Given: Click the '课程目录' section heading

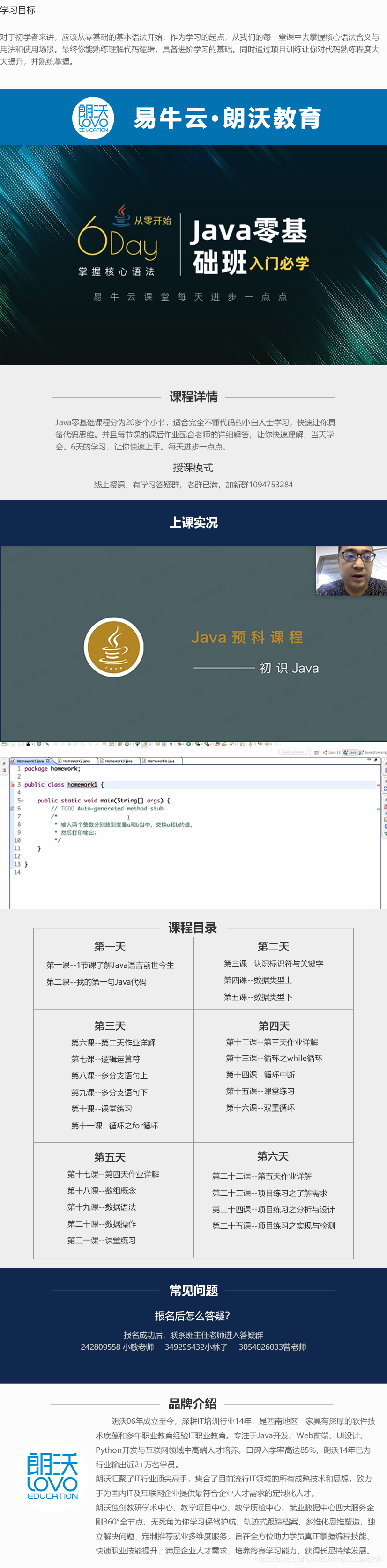Looking at the screenshot, I should point(193,928).
